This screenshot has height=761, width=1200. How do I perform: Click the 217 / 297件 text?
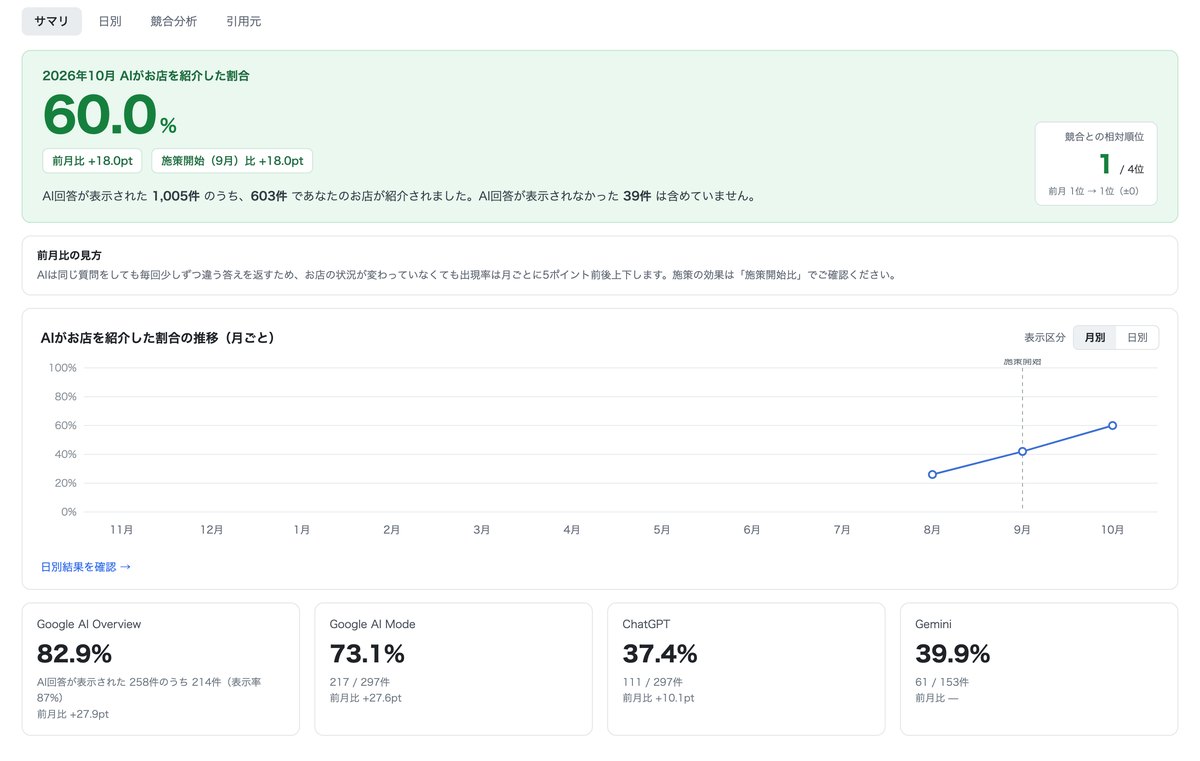(x=358, y=682)
